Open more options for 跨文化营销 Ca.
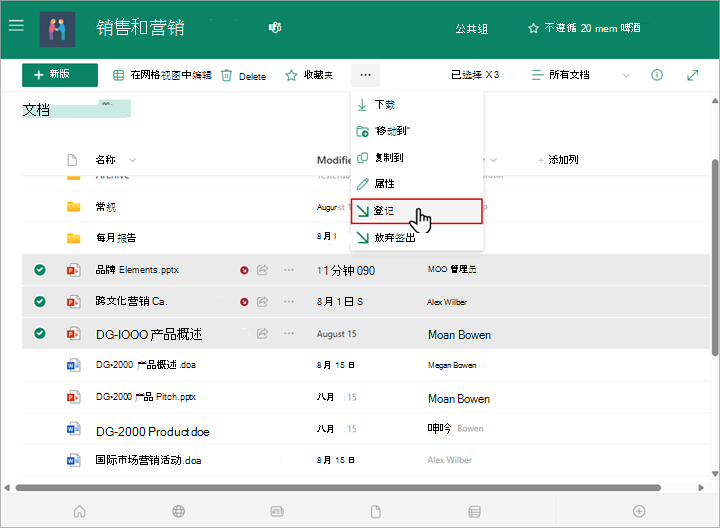Image resolution: width=720 pixels, height=528 pixels. click(x=289, y=302)
